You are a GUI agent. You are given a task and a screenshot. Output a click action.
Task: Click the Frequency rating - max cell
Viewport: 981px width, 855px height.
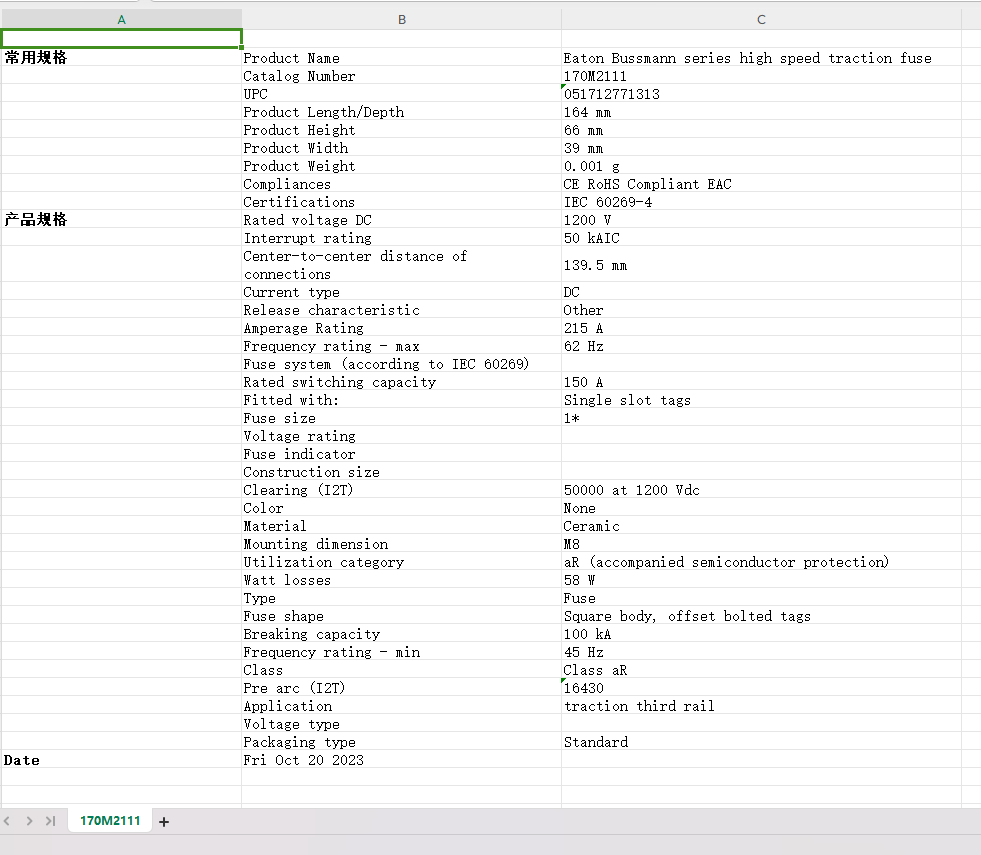pos(402,346)
